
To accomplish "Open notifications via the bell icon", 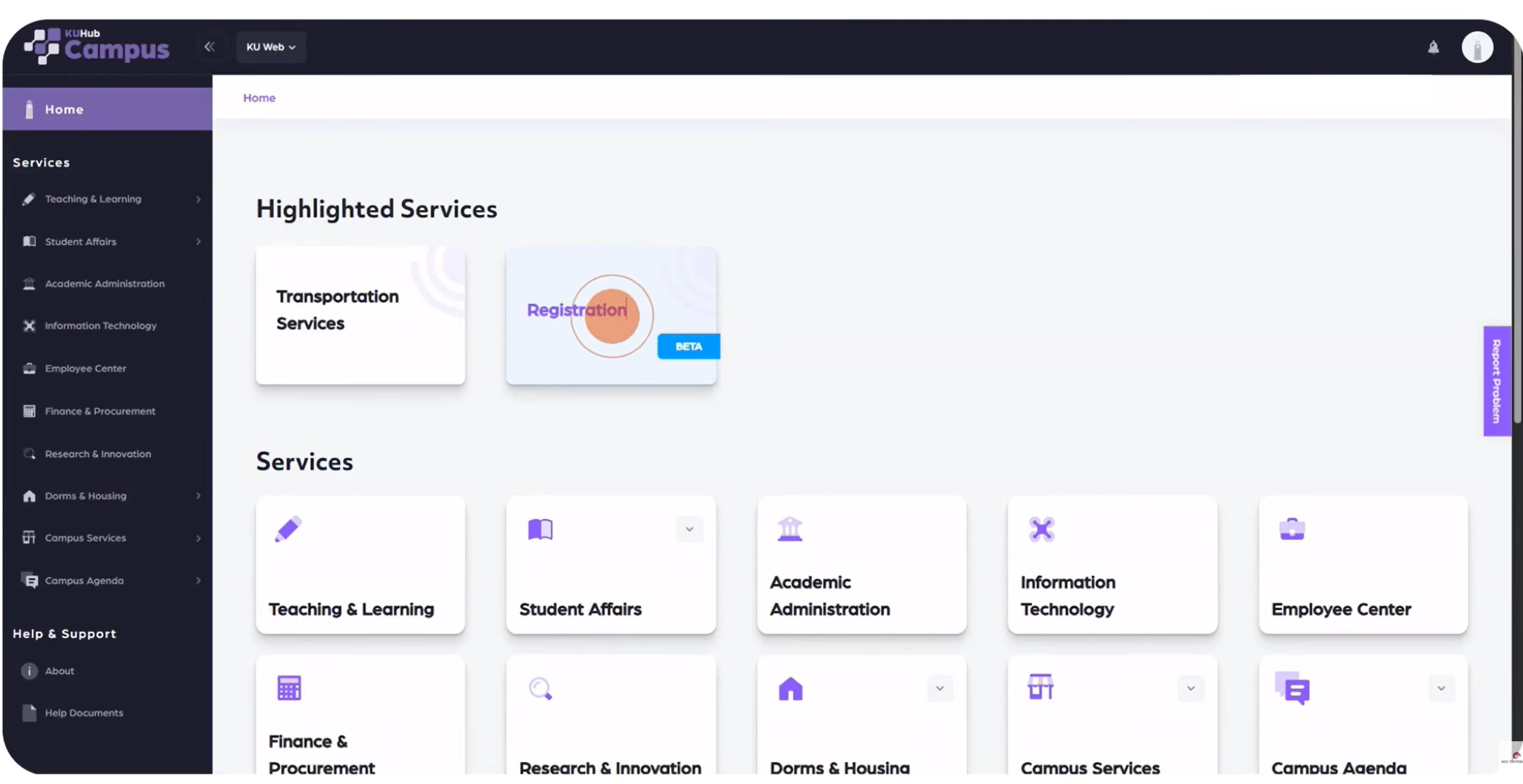I will coord(1434,46).
